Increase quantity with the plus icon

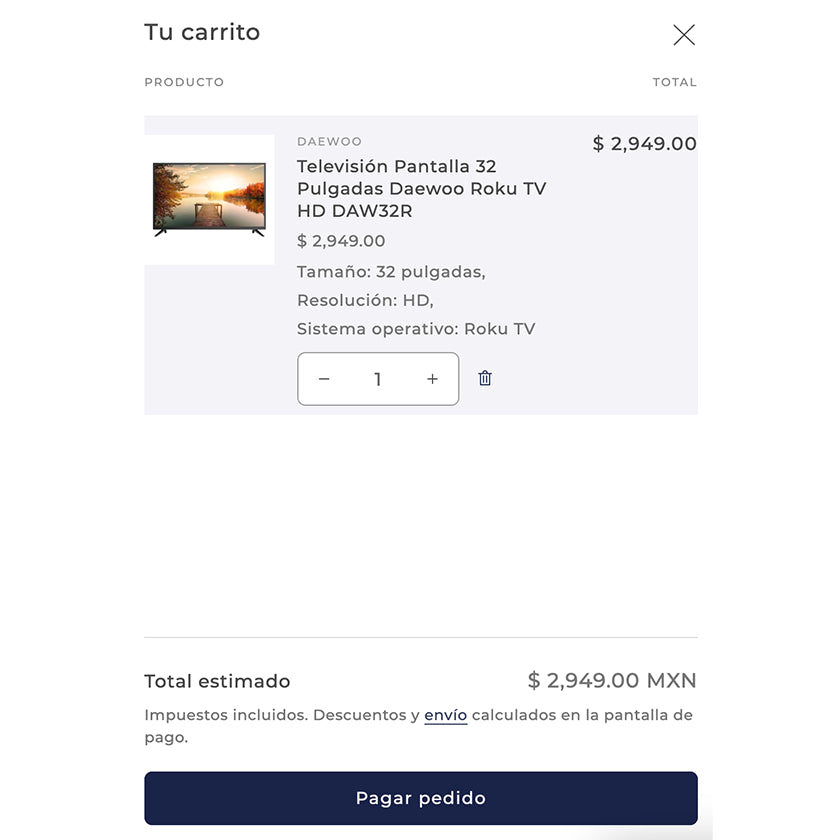click(x=432, y=379)
